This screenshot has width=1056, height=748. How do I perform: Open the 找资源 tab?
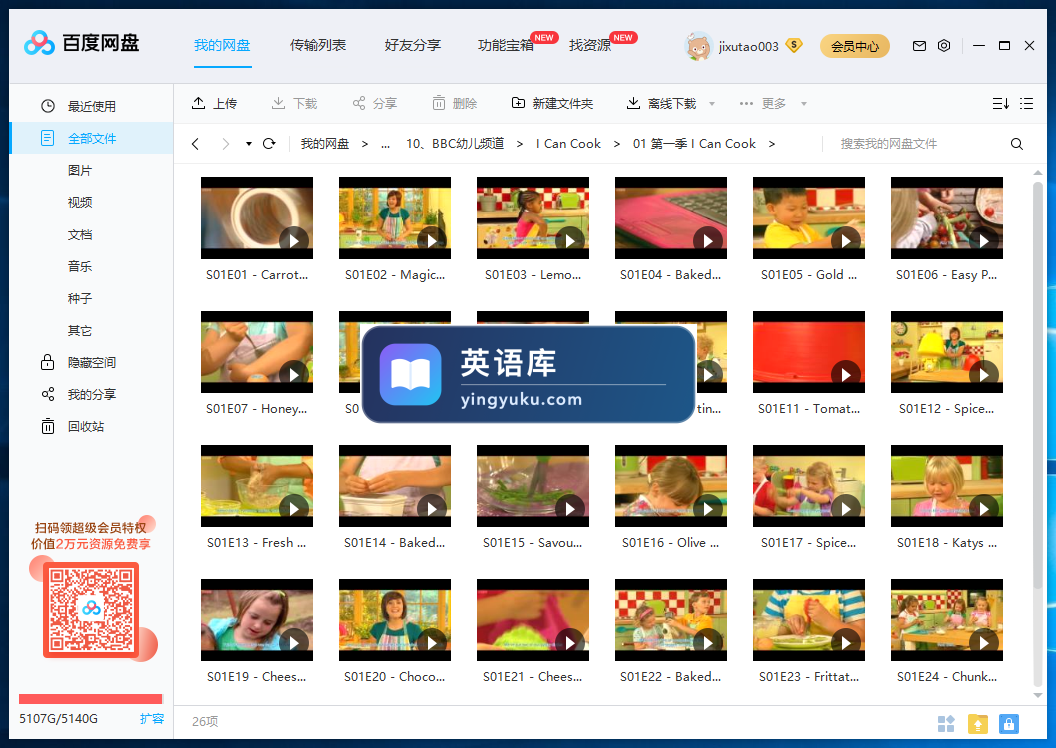click(590, 45)
